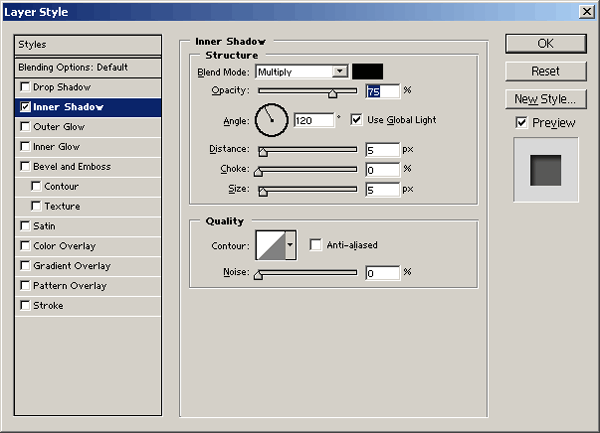This screenshot has width=600, height=433.
Task: Enable the Outer Glow checkbox
Action: 25,127
